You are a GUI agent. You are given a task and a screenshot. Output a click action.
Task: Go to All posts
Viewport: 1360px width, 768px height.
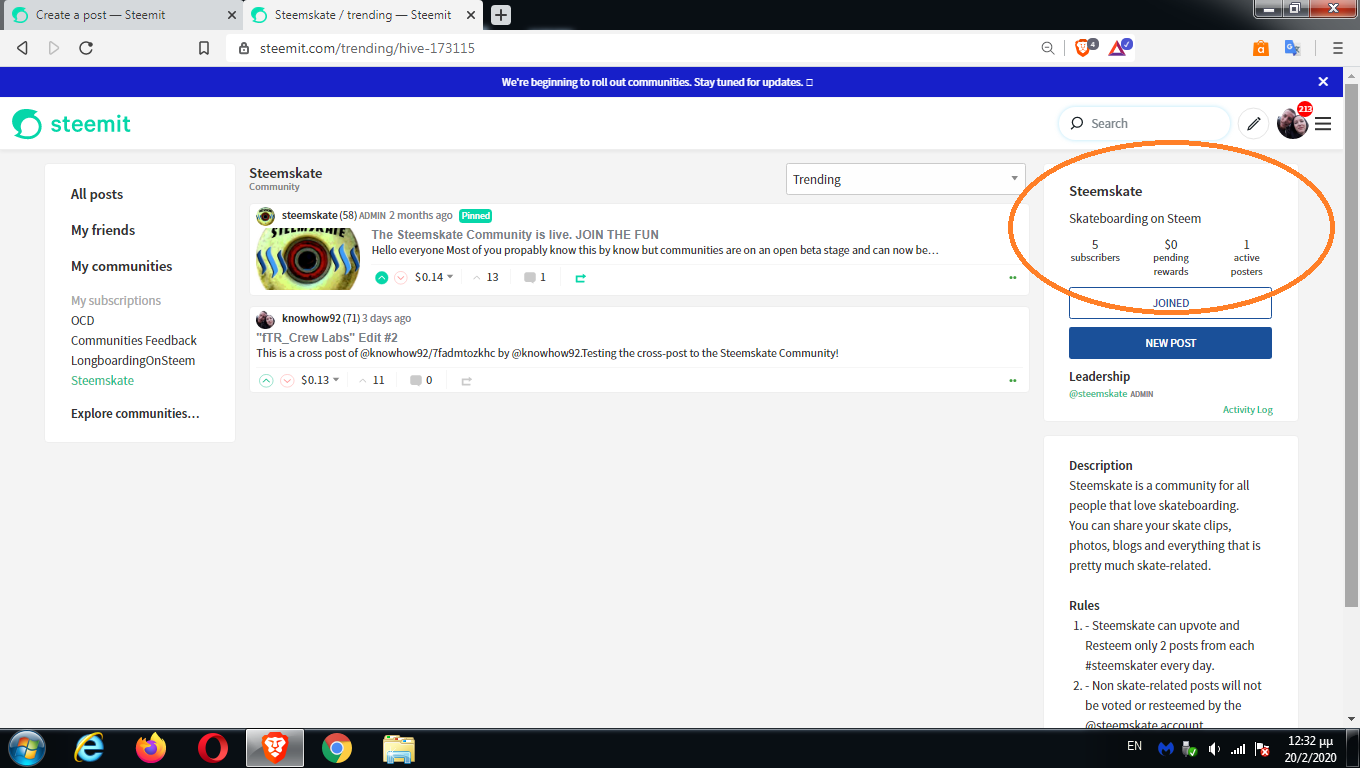click(97, 194)
